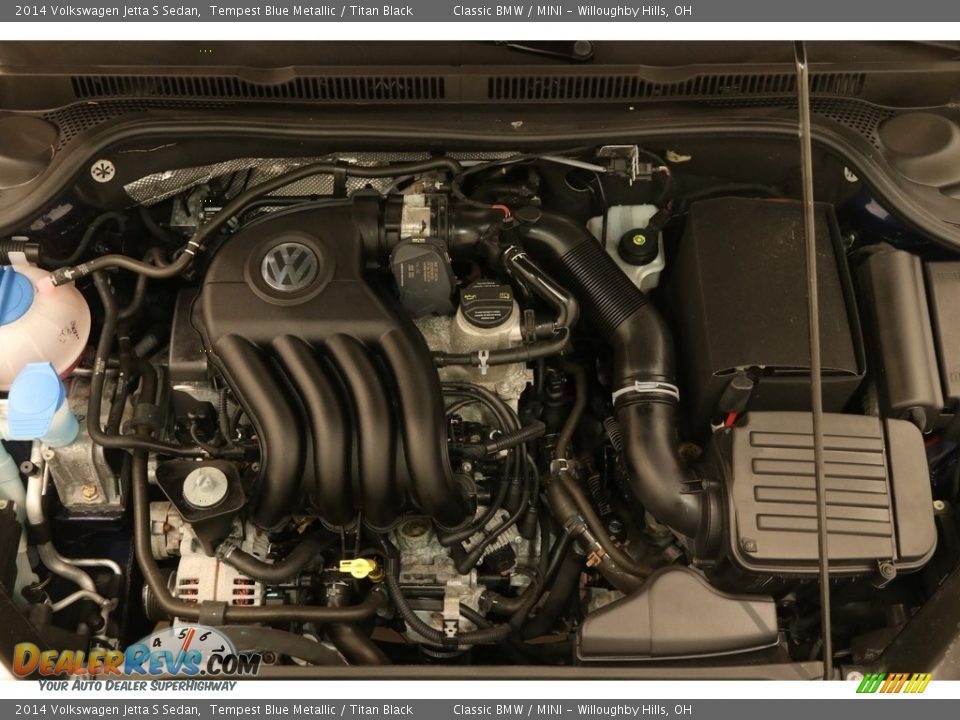Click the striped logo in bottom-right corner

click(893, 683)
